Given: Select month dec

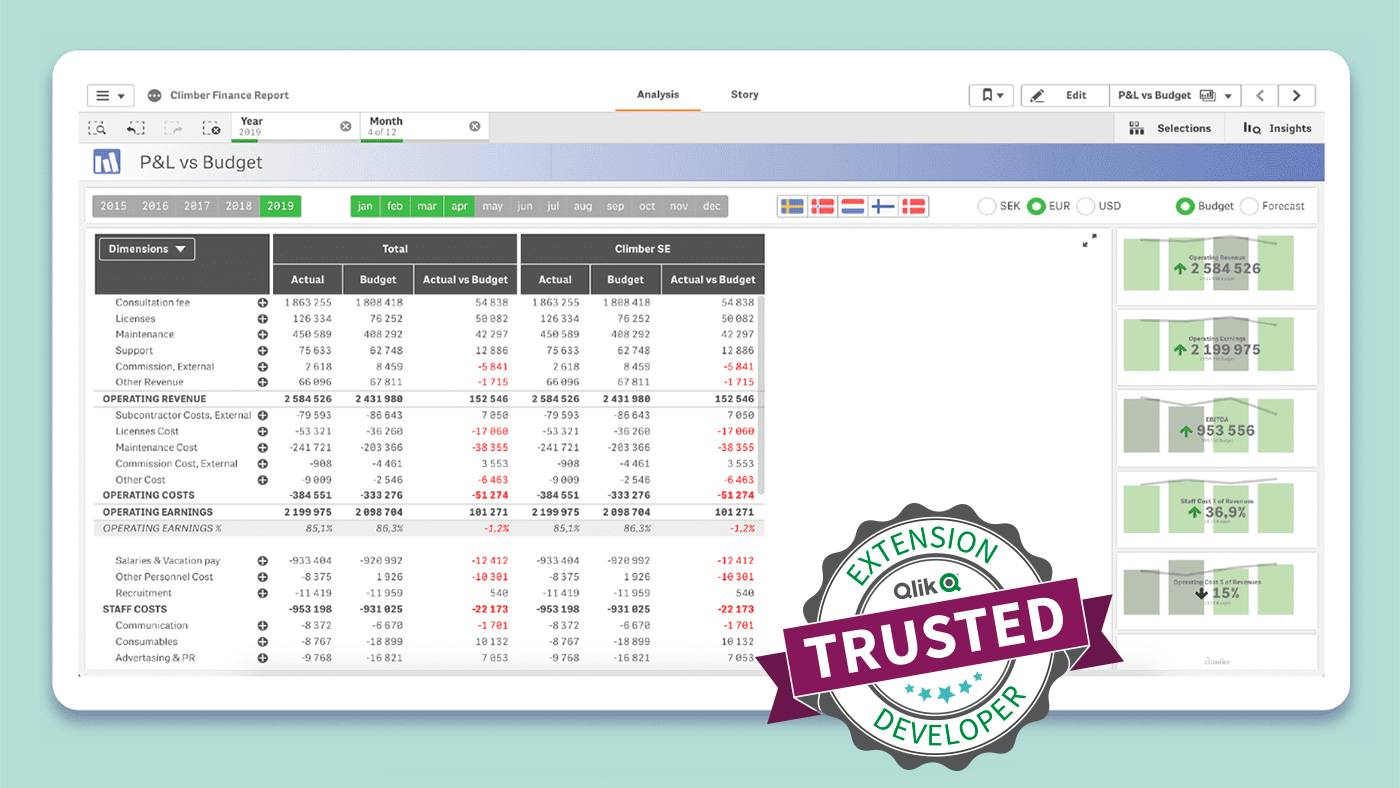Looking at the screenshot, I should click(x=712, y=207).
